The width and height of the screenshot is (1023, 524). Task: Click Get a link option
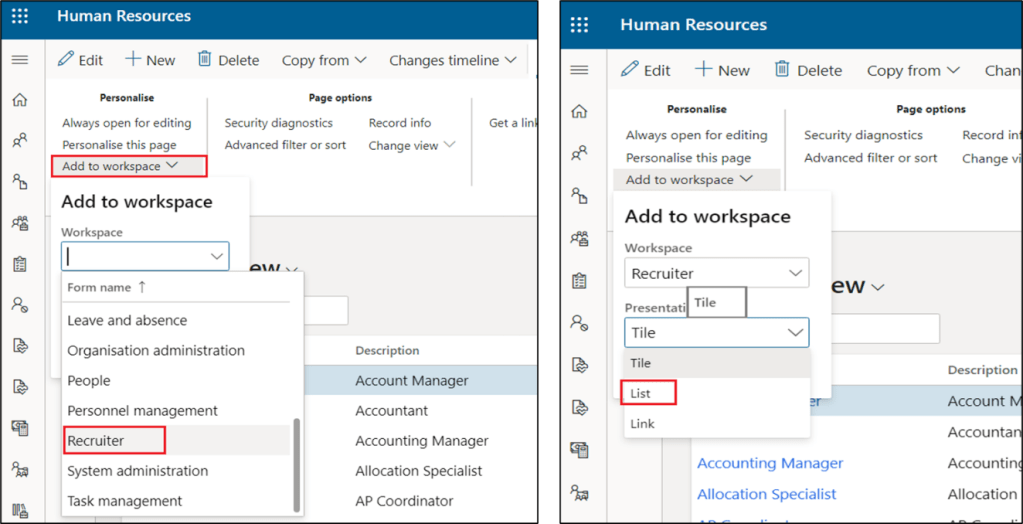pos(511,123)
